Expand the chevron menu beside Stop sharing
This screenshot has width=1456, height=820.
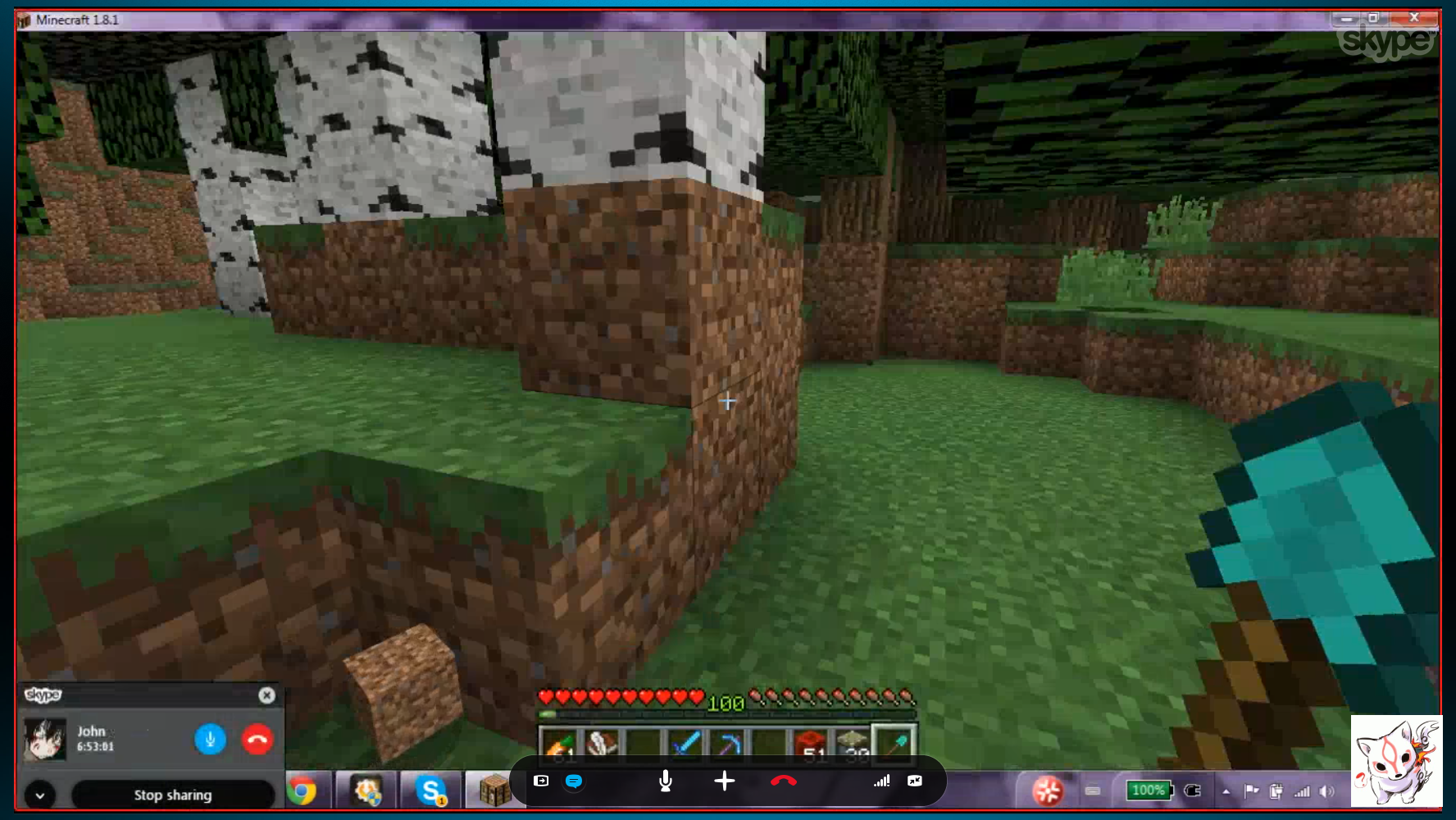point(39,795)
